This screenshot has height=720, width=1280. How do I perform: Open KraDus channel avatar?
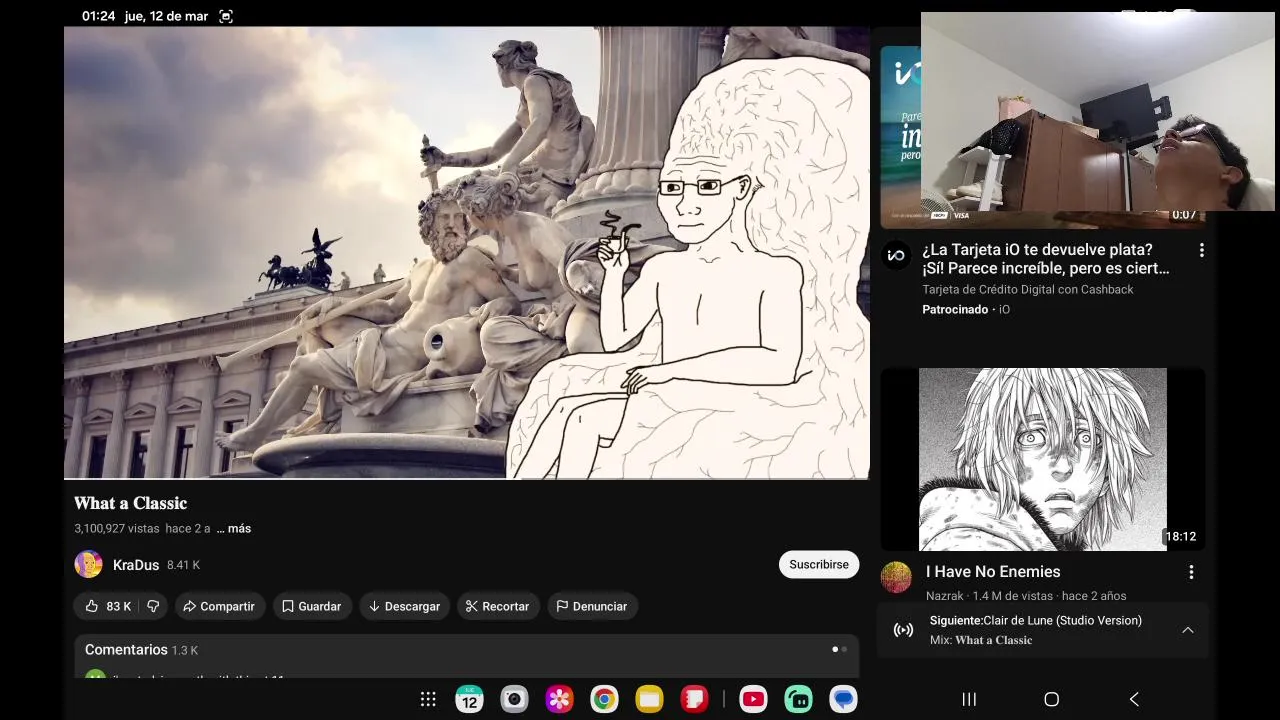(88, 564)
